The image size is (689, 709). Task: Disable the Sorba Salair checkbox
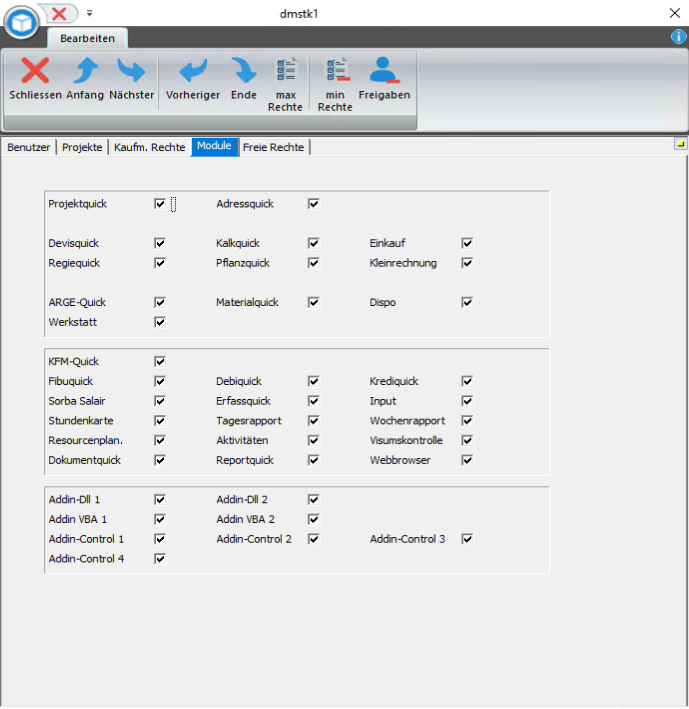[160, 401]
